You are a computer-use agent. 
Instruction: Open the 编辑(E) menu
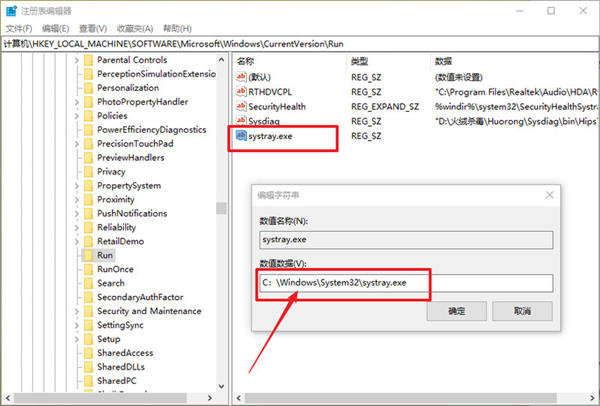[55, 29]
